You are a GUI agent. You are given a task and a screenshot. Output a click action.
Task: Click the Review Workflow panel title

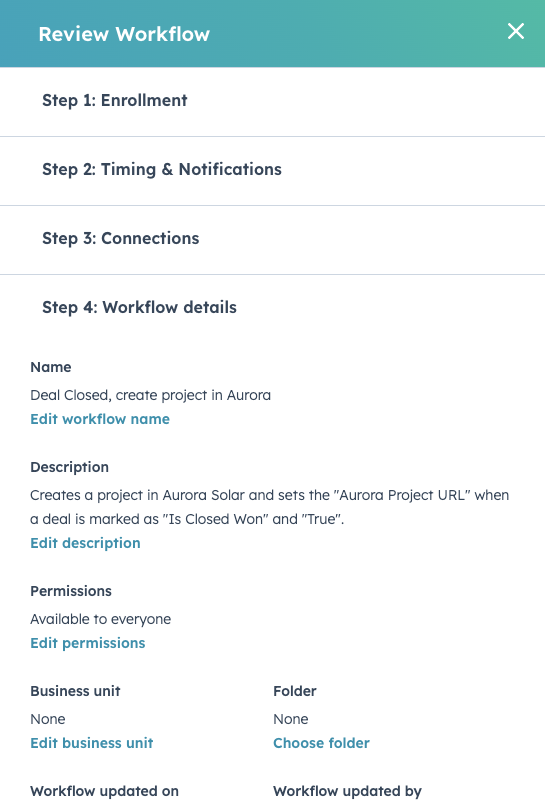tap(124, 34)
